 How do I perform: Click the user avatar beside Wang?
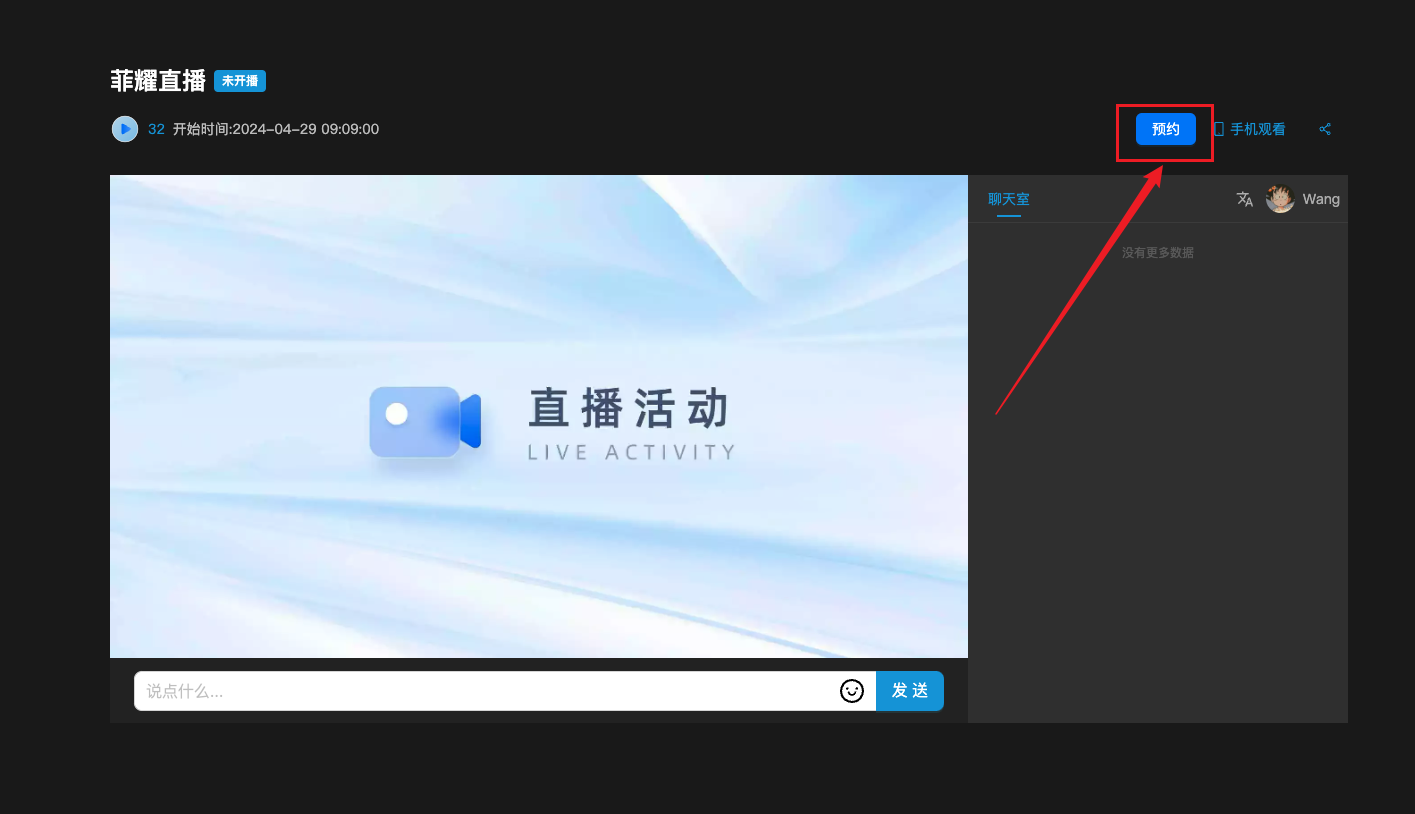pos(1280,199)
